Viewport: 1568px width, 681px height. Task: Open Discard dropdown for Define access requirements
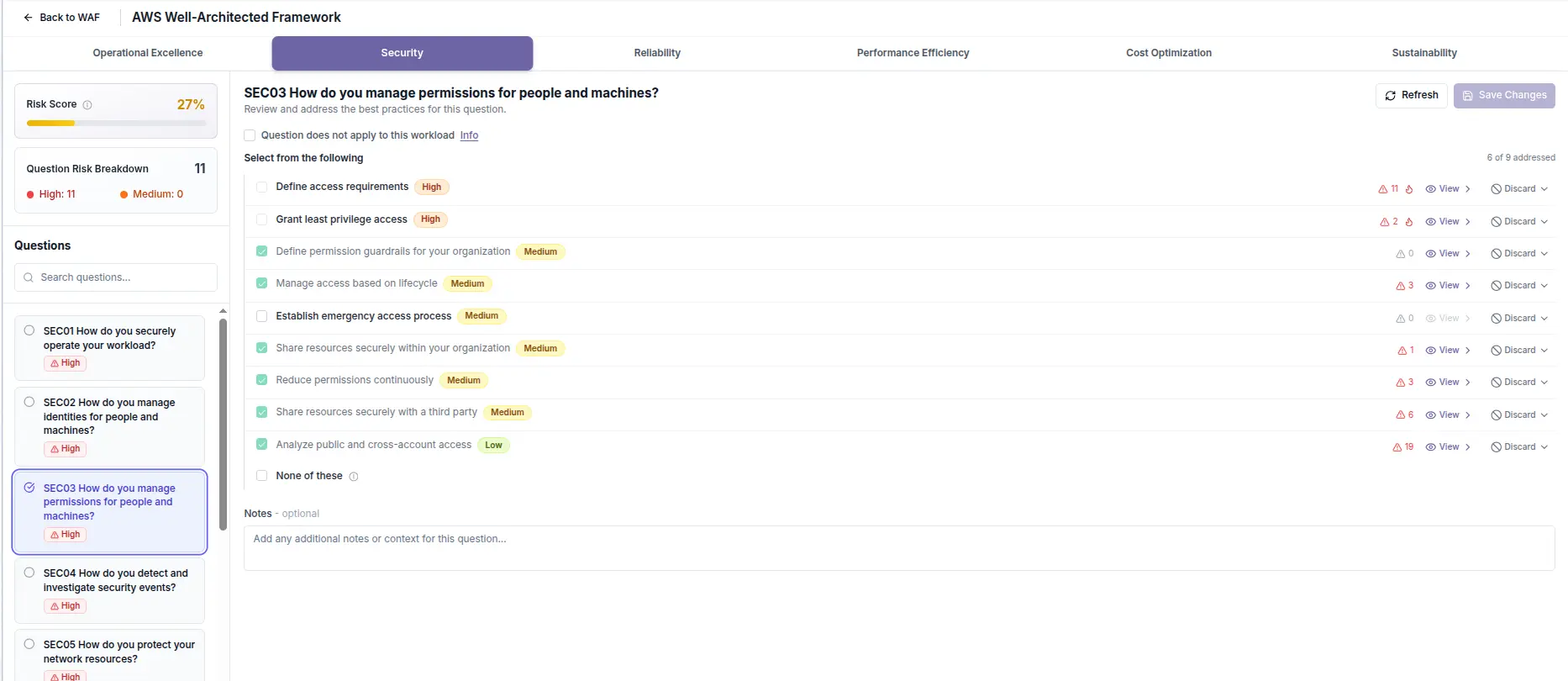[x=1519, y=189]
